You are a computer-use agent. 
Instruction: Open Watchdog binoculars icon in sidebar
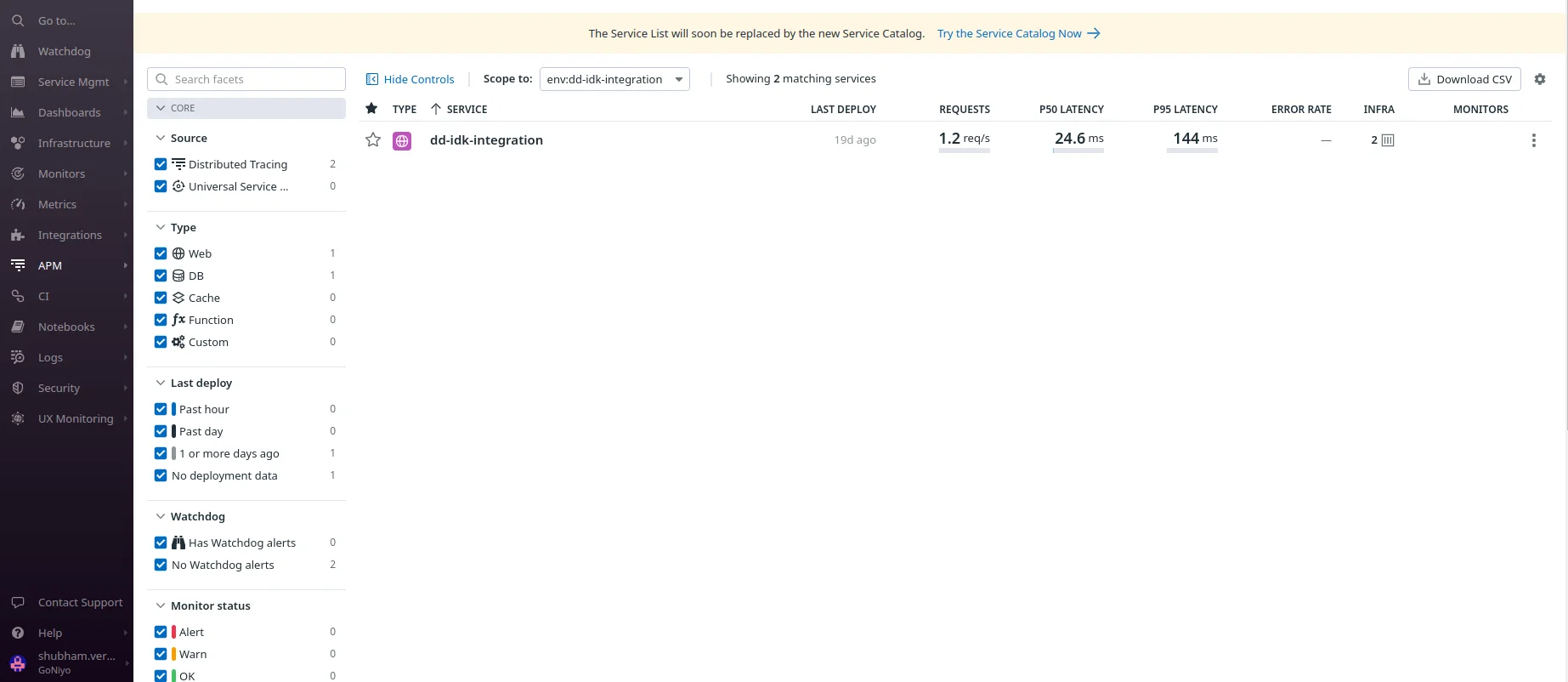click(18, 51)
